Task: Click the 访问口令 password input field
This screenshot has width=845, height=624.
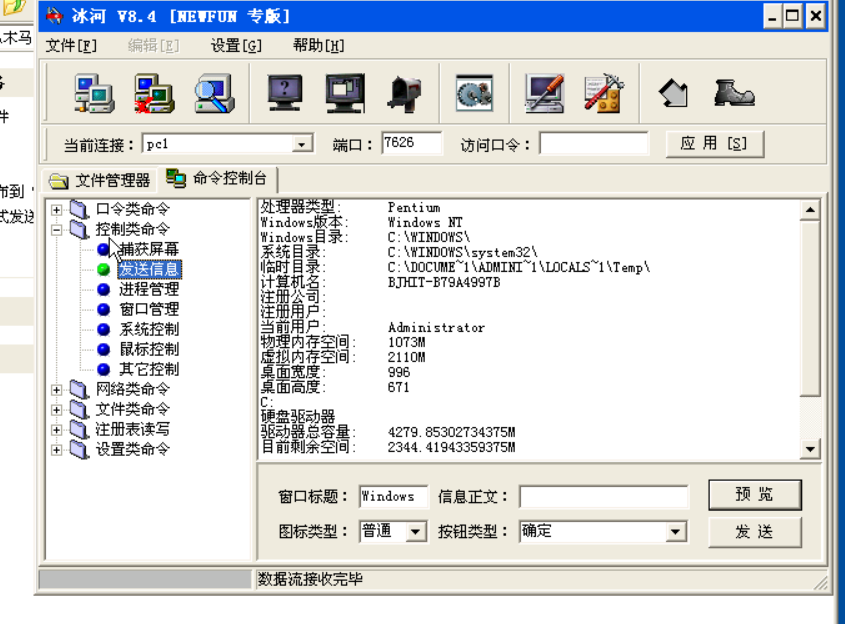Action: coord(594,144)
